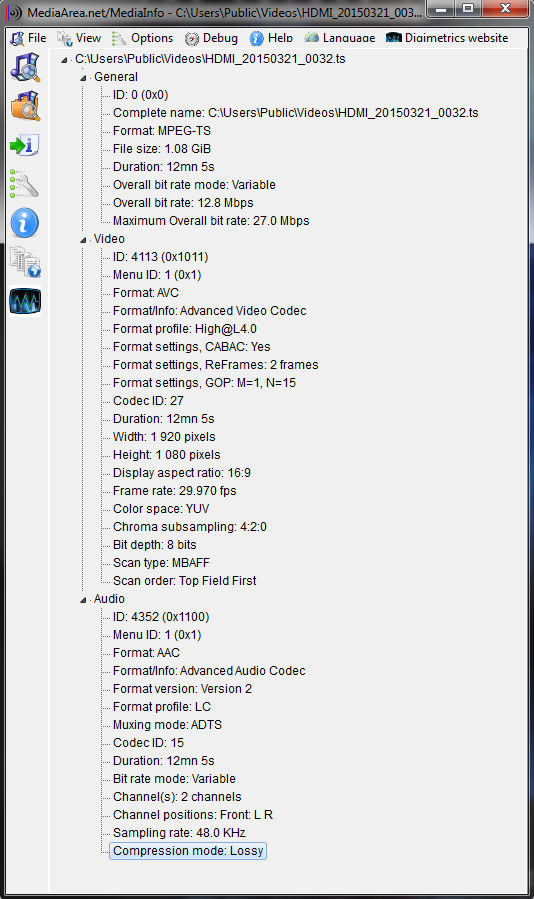Select the Compression mode: Lossy item
Image resolution: width=534 pixels, height=899 pixels.
point(188,851)
